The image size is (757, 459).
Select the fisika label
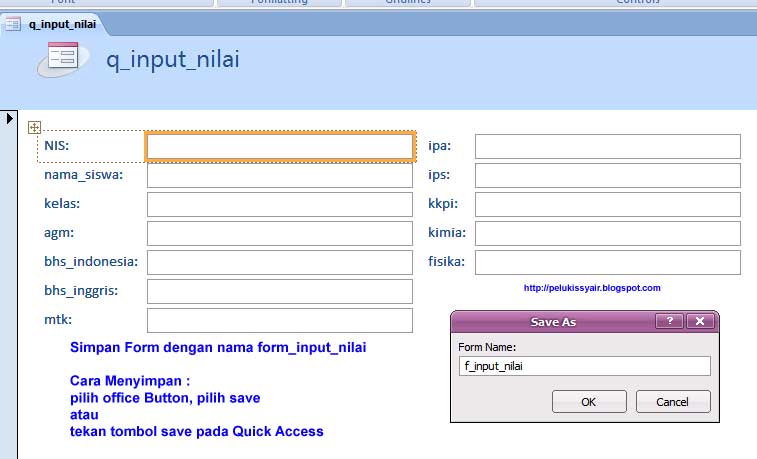[x=447, y=261]
